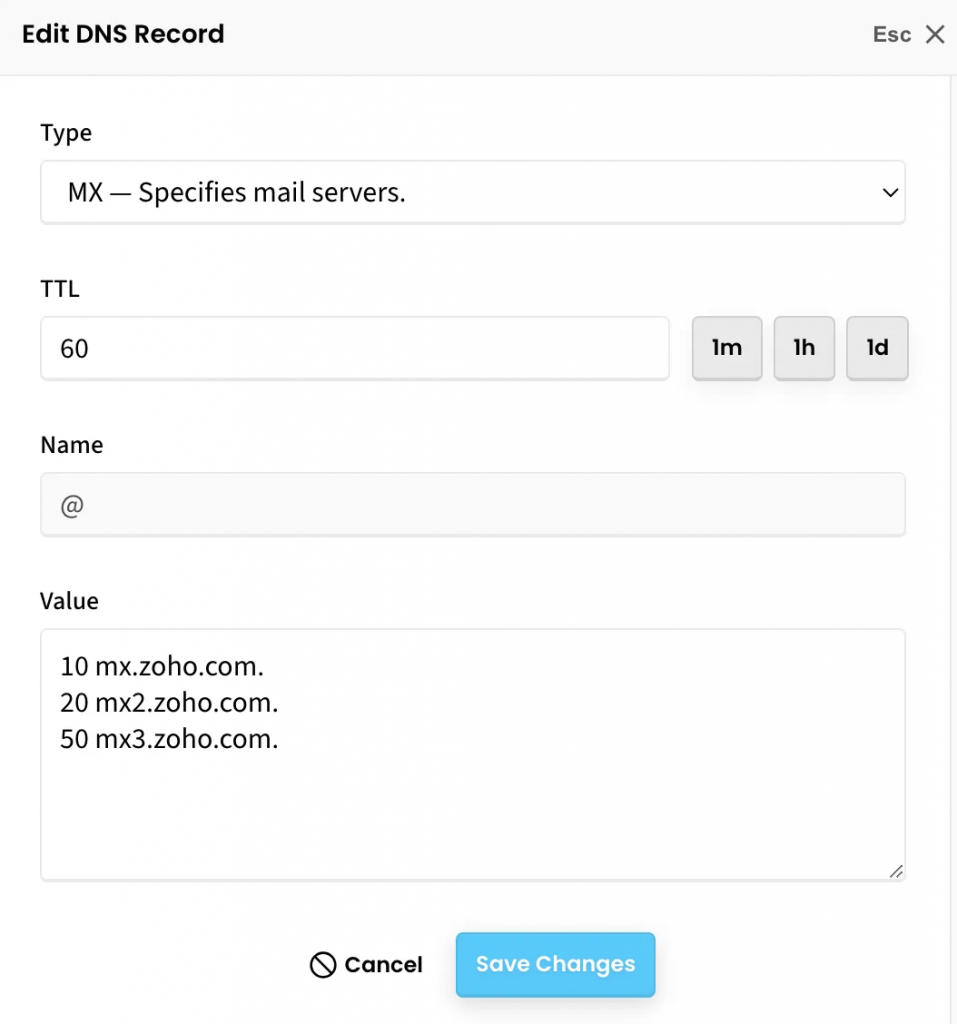
Task: Set TTL using the 1d preset
Action: click(x=877, y=348)
